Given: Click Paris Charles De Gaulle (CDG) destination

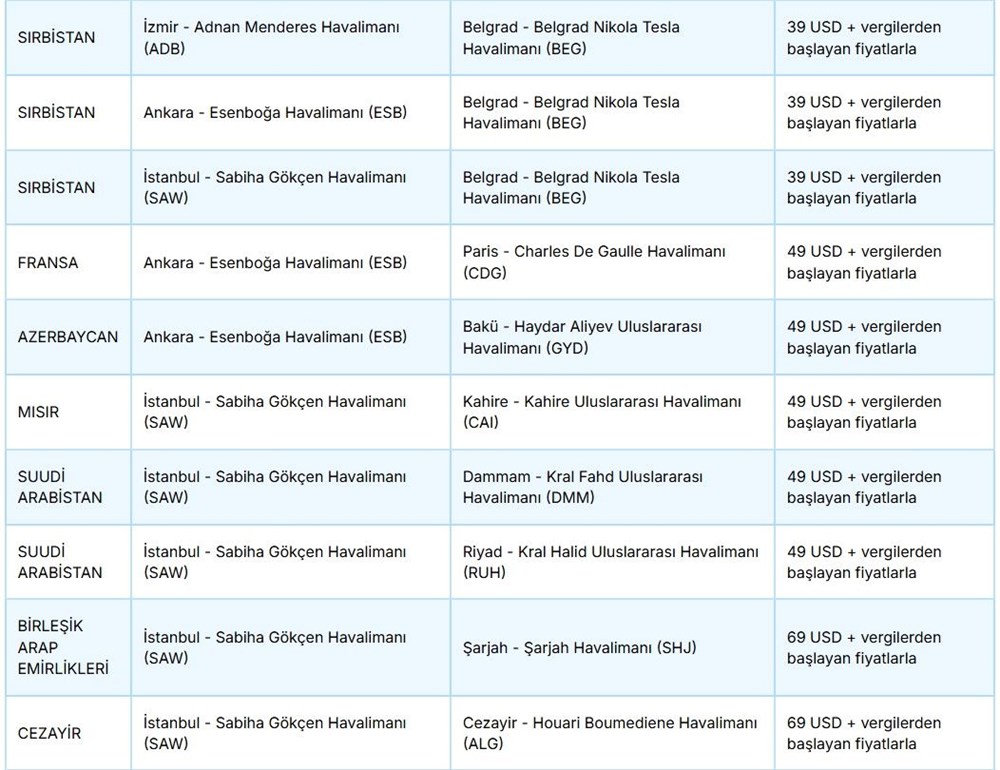Looking at the screenshot, I should pos(612,262).
